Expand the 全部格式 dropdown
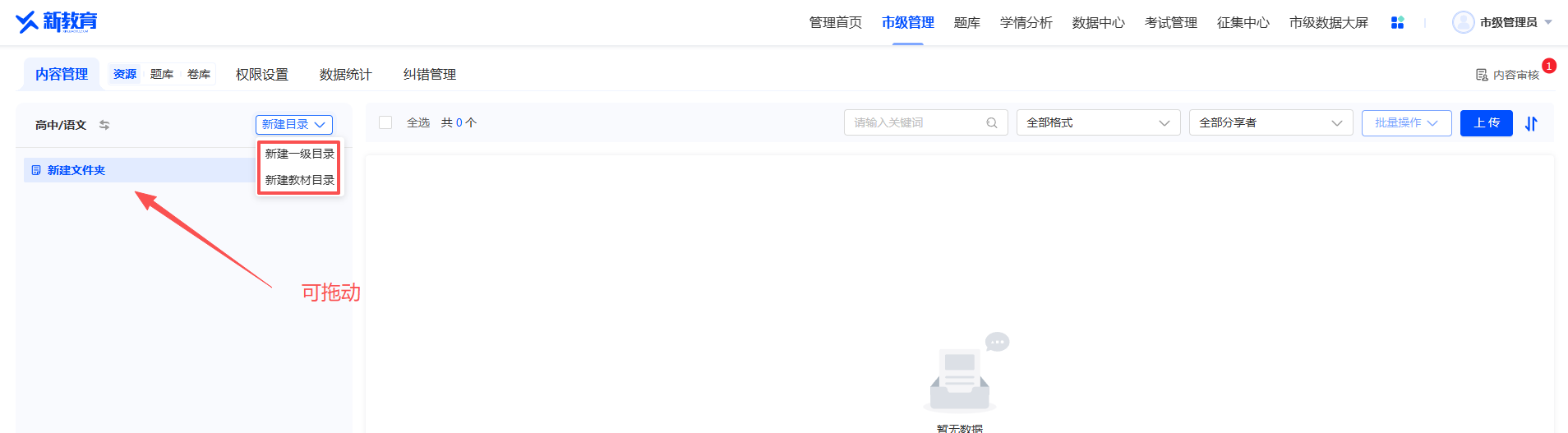Viewport: 1568px width, 433px height. coord(1098,122)
